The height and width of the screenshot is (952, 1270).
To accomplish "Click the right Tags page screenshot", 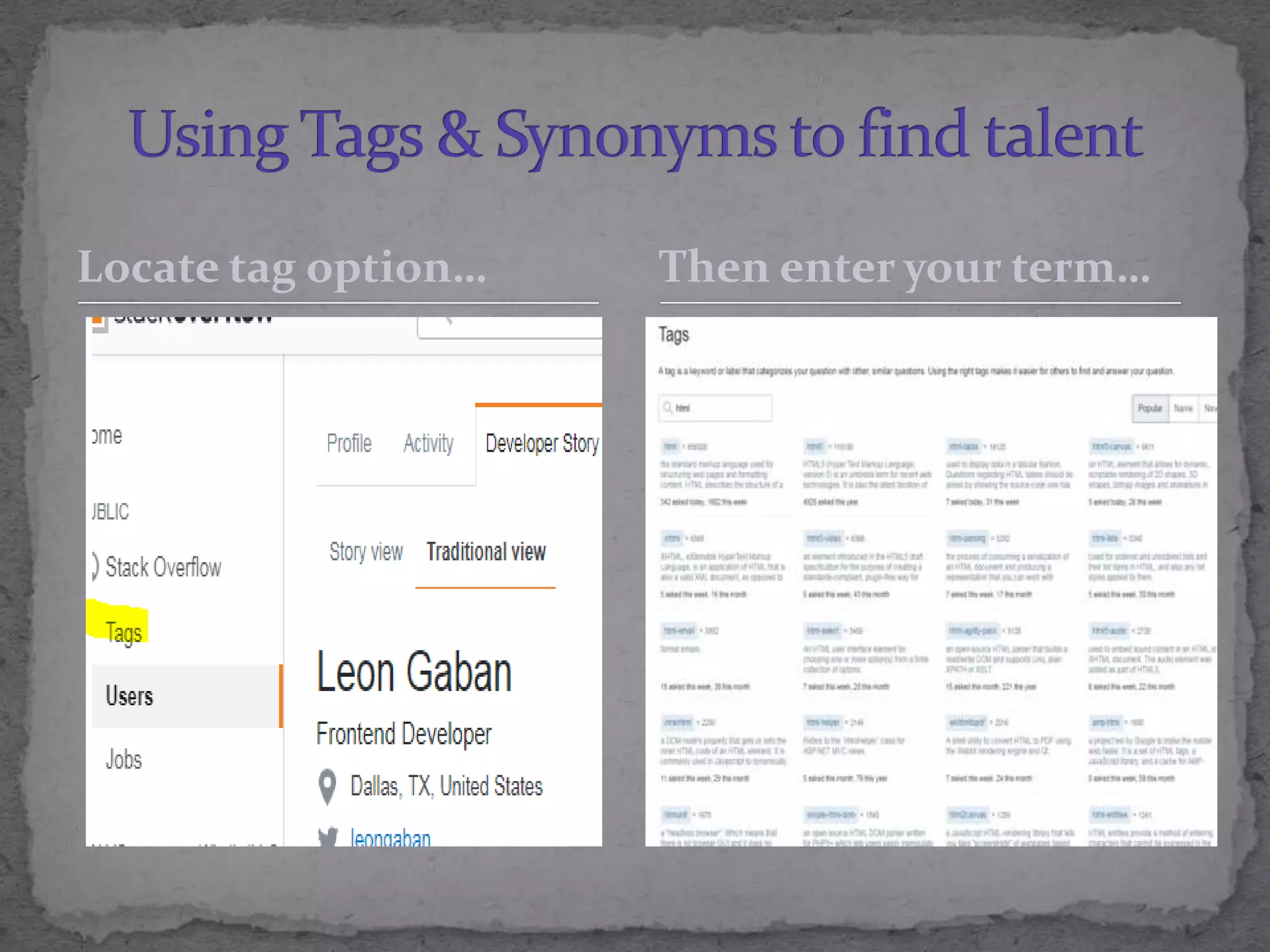I will pyautogui.click(x=931, y=581).
